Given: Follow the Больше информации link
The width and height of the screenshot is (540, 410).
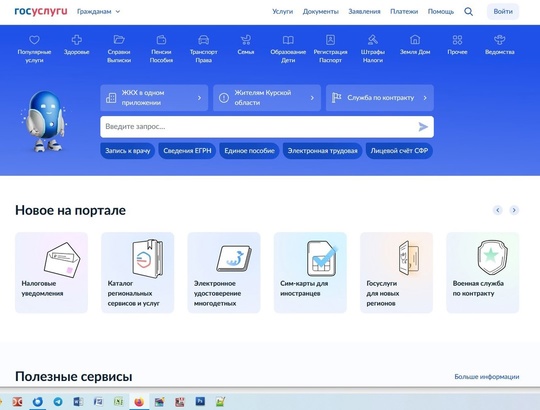Looking at the screenshot, I should [x=487, y=377].
